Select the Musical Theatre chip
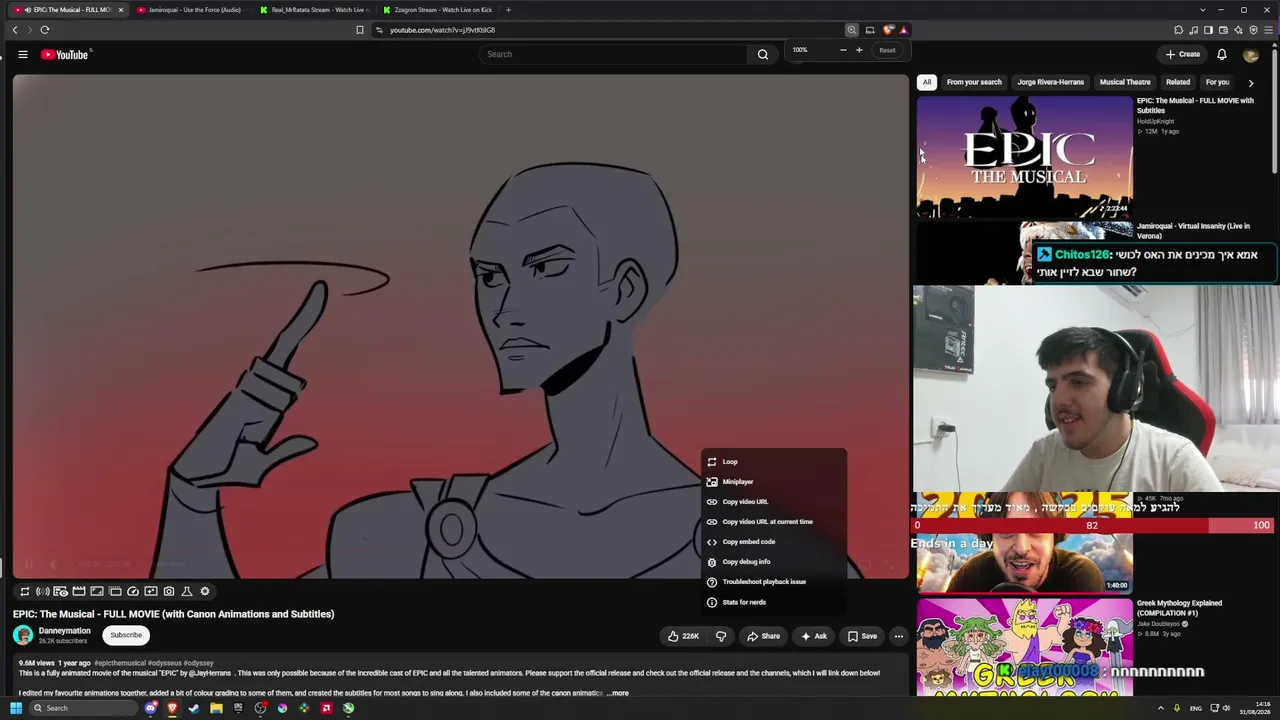 tap(1125, 82)
